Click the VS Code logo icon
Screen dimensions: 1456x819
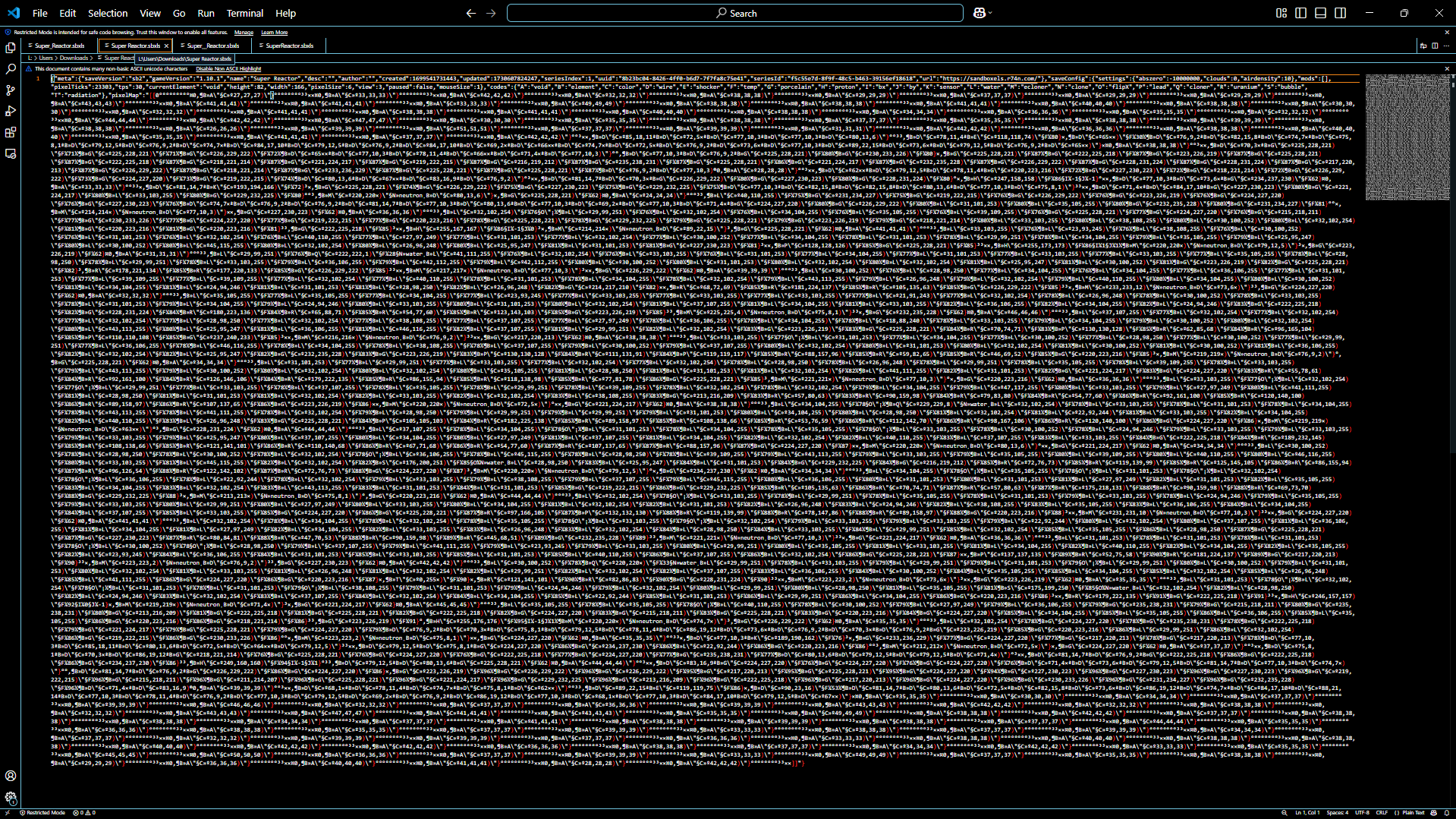(14, 13)
